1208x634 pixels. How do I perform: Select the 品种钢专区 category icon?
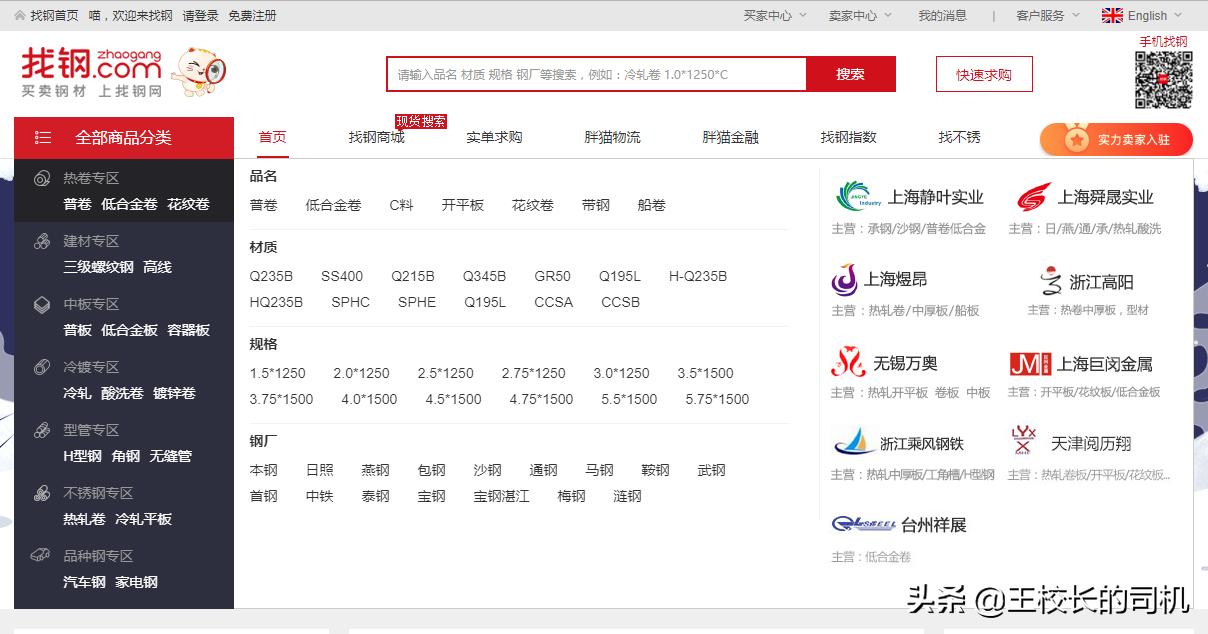point(42,555)
